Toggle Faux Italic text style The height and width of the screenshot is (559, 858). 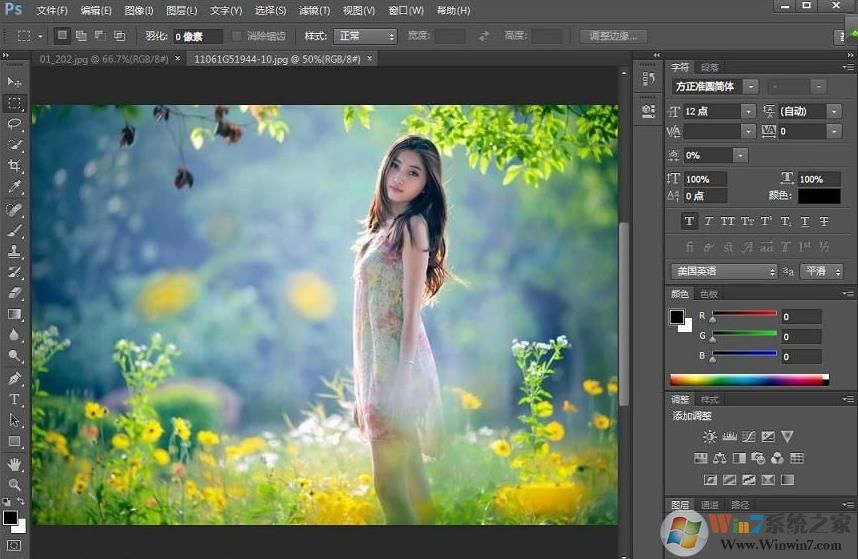(x=709, y=221)
